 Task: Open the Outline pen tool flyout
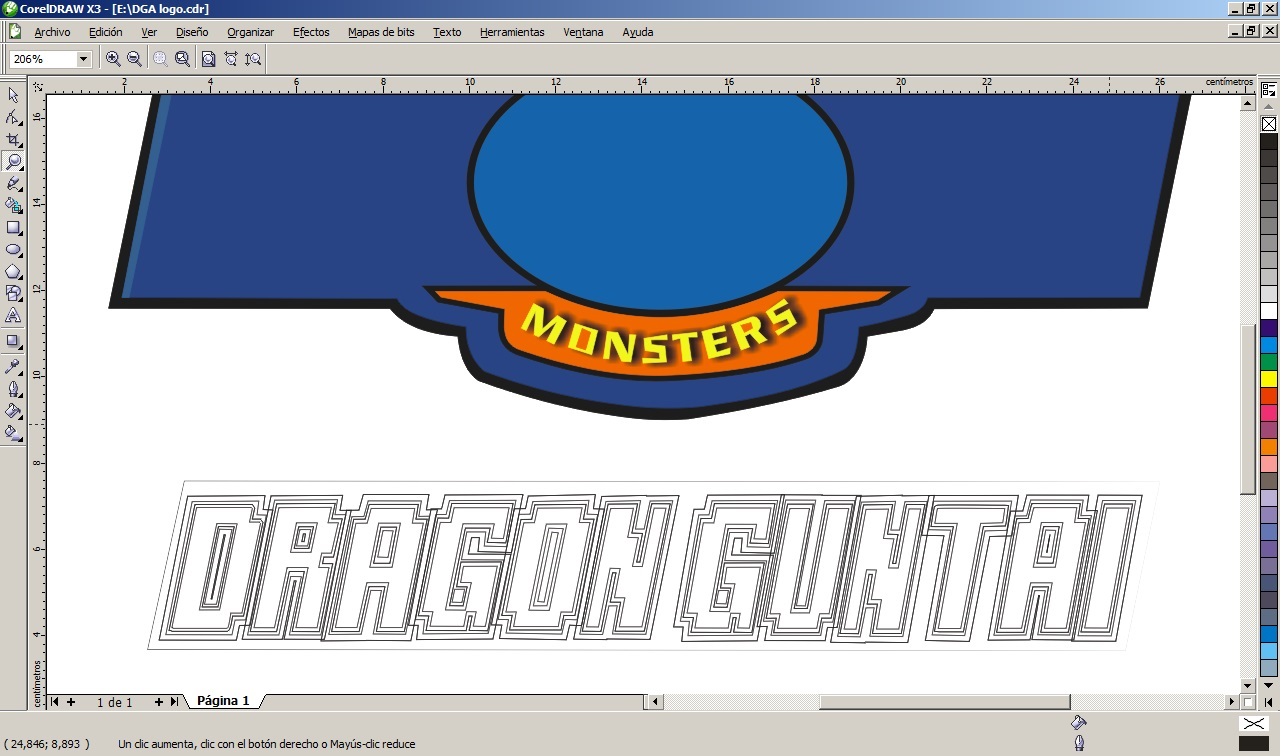point(13,389)
